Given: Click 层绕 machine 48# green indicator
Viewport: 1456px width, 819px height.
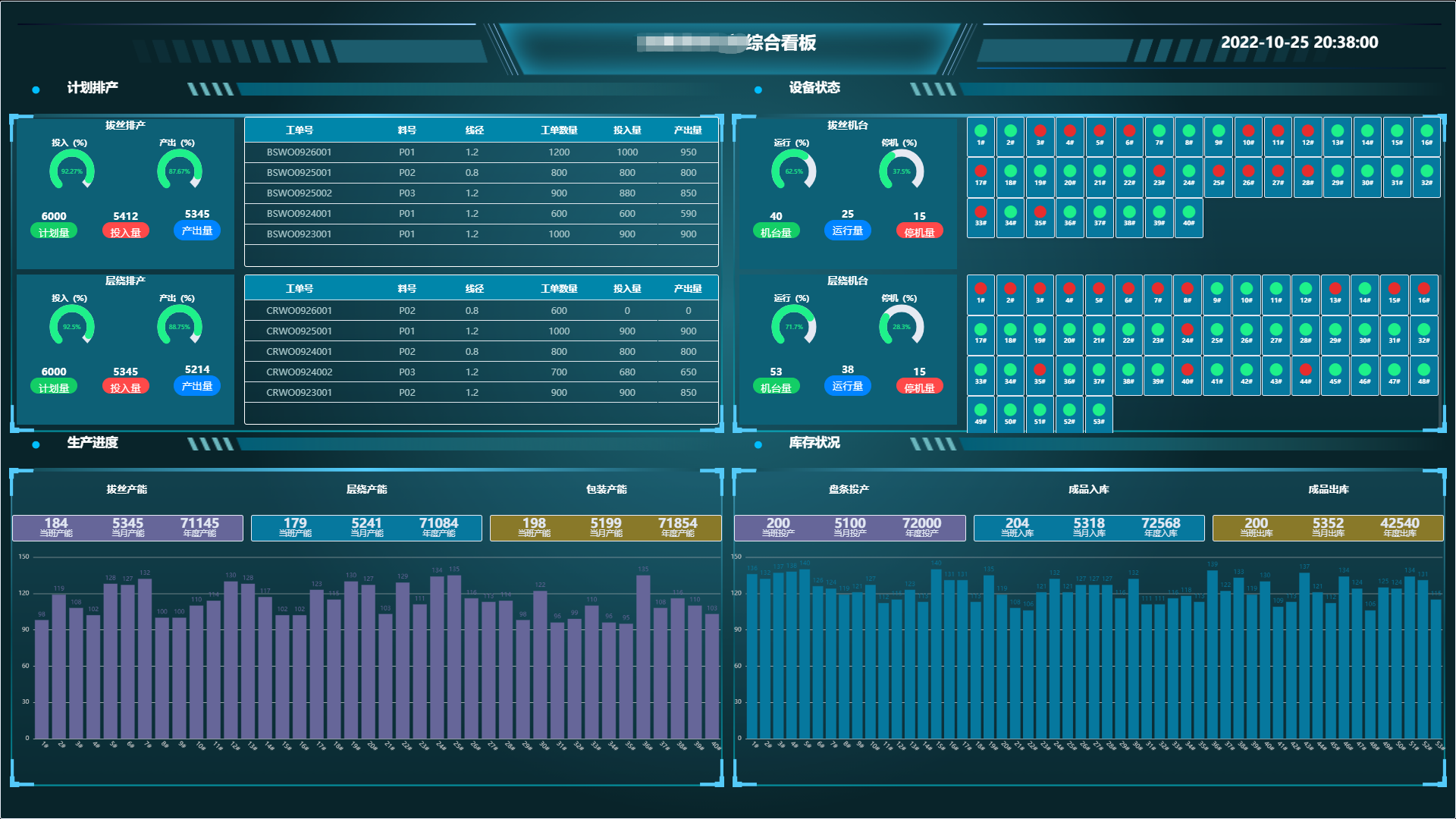Looking at the screenshot, I should click(1423, 371).
